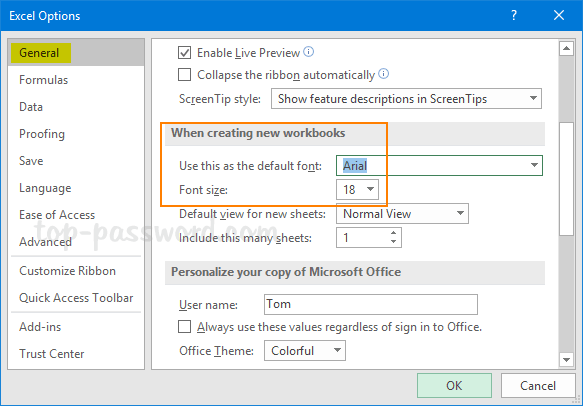The height and width of the screenshot is (406, 583).
Task: Select the Formulas category in the sidebar
Action: coord(44,80)
